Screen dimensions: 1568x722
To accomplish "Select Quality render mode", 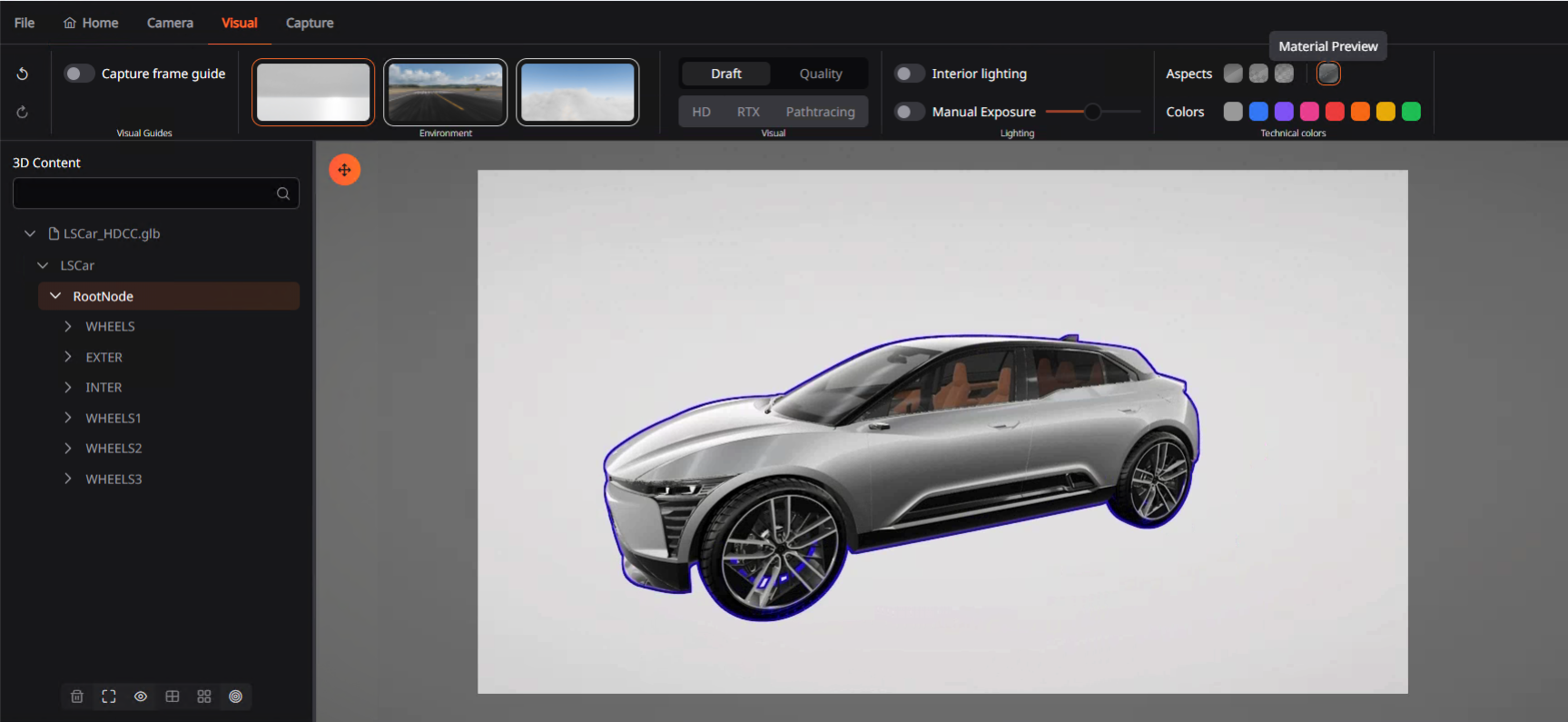I will click(x=821, y=74).
